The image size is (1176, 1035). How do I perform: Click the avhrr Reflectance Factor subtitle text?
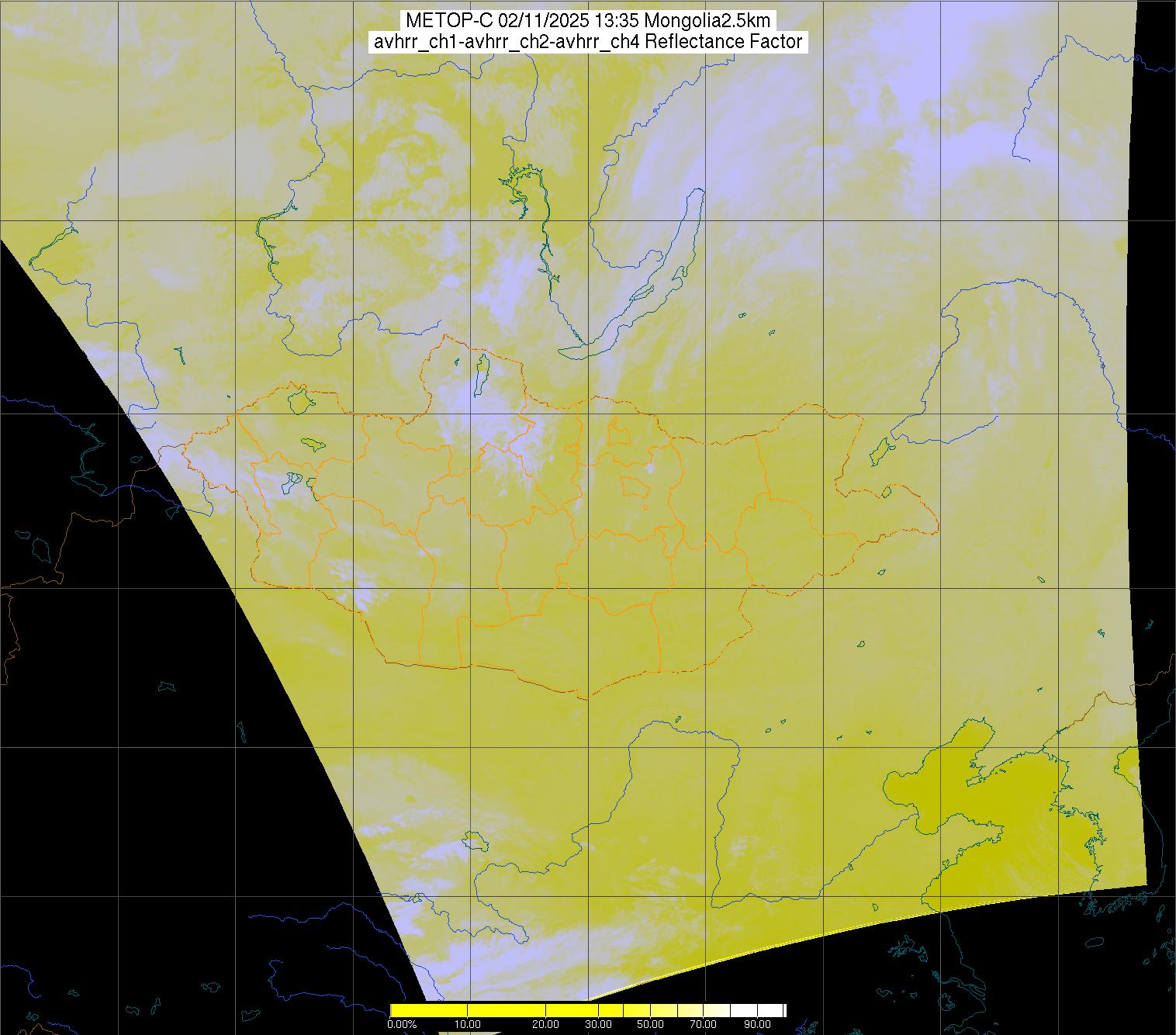588,42
